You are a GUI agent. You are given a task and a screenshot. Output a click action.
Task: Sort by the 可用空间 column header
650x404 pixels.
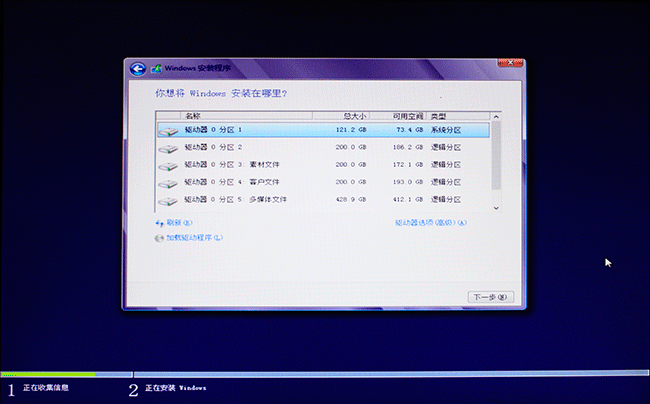pos(398,116)
